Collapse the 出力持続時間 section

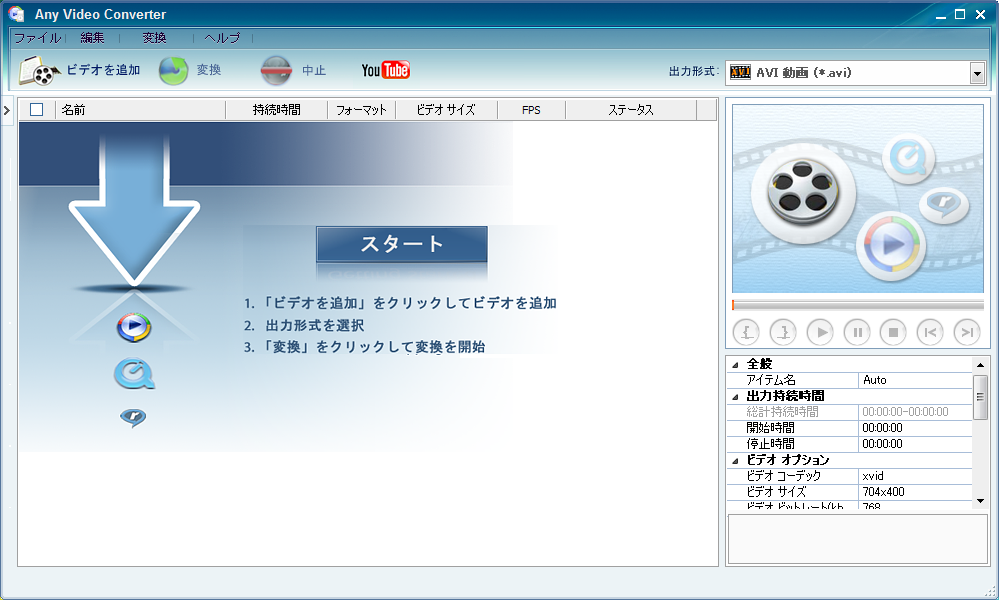click(x=735, y=397)
